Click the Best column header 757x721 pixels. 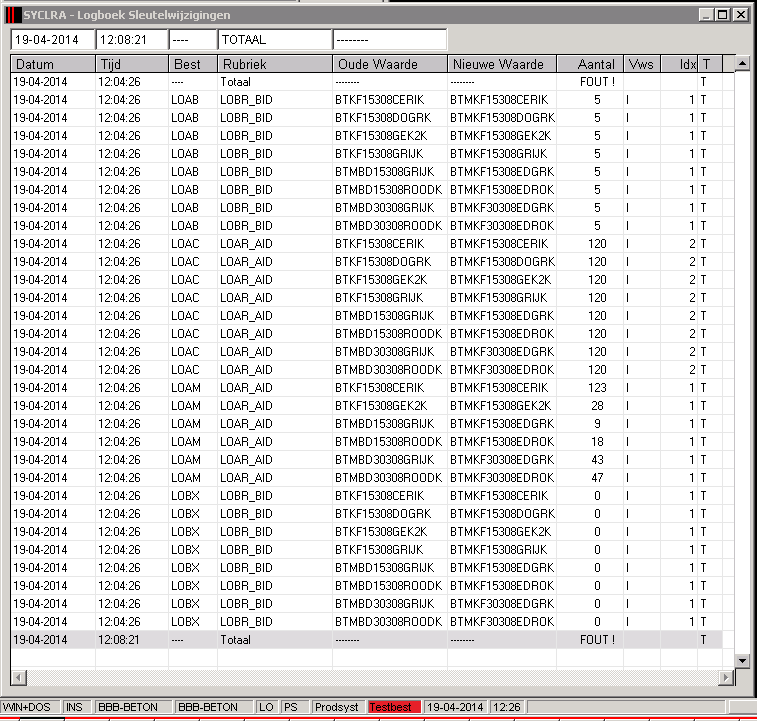coord(193,64)
